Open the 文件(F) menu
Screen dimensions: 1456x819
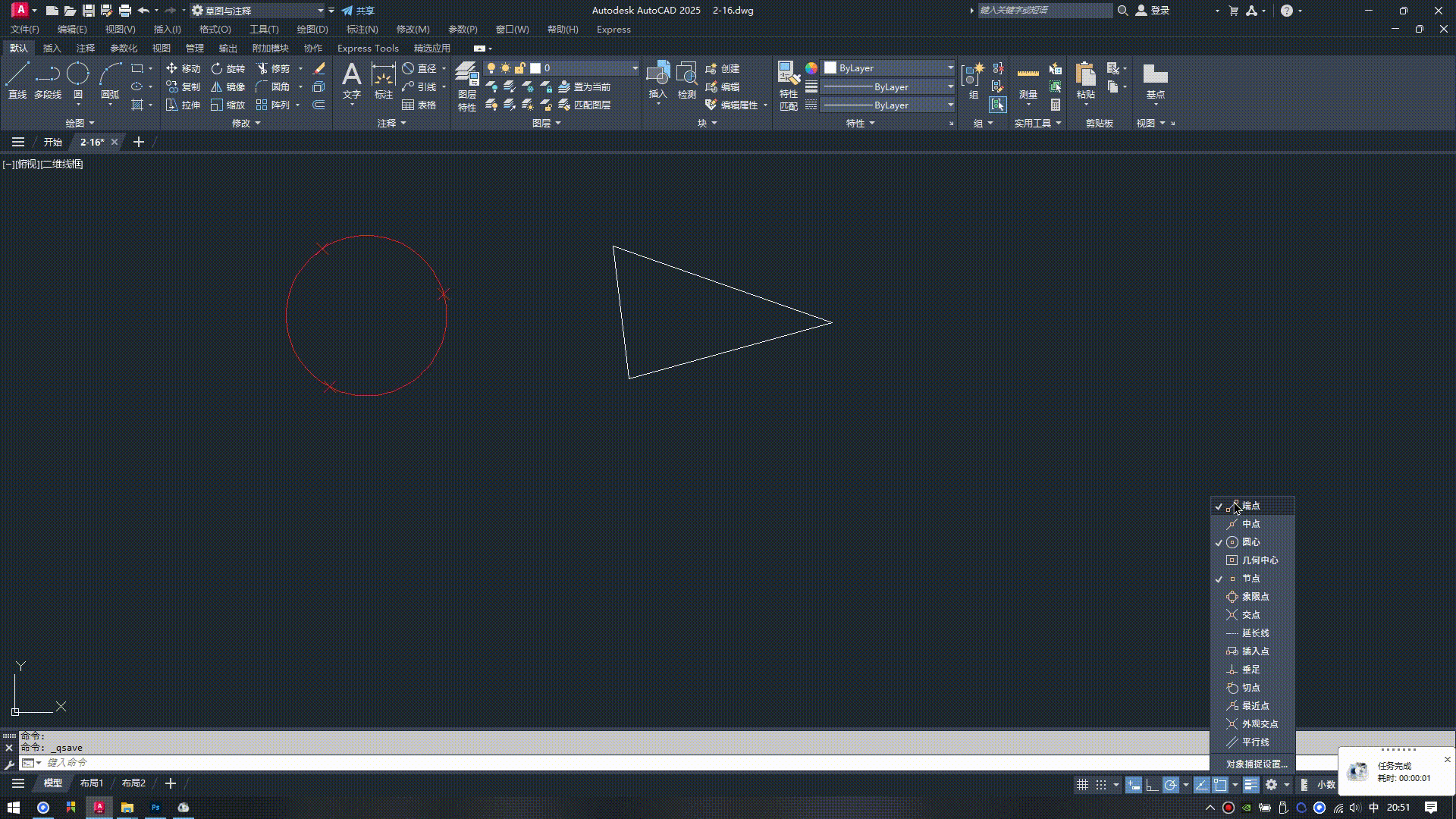tap(24, 29)
